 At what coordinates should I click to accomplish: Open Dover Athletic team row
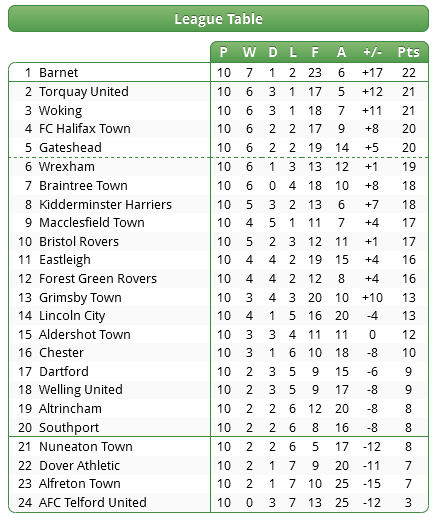[218, 465]
